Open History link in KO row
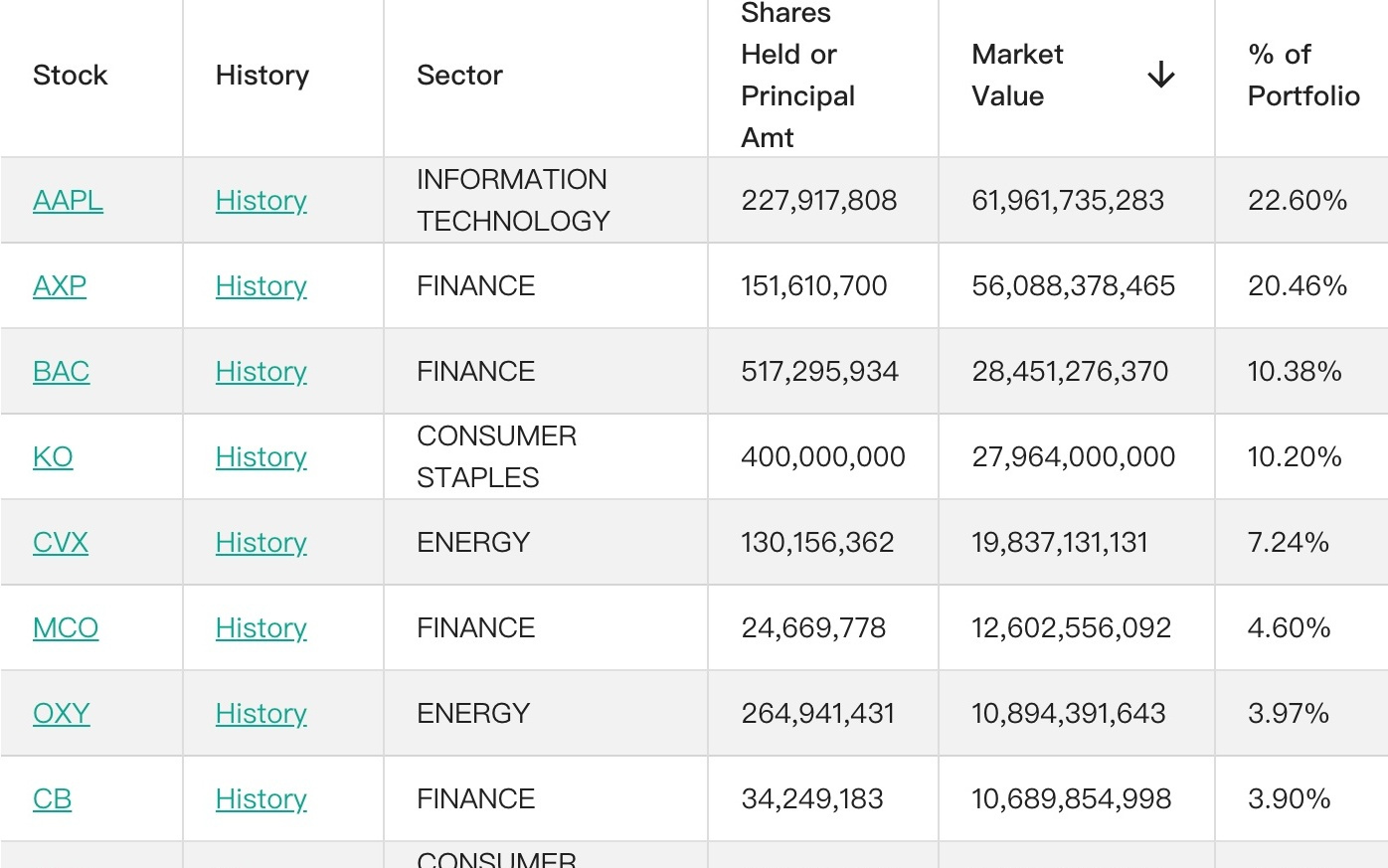Viewport: 1388px width, 868px height. coord(260,457)
